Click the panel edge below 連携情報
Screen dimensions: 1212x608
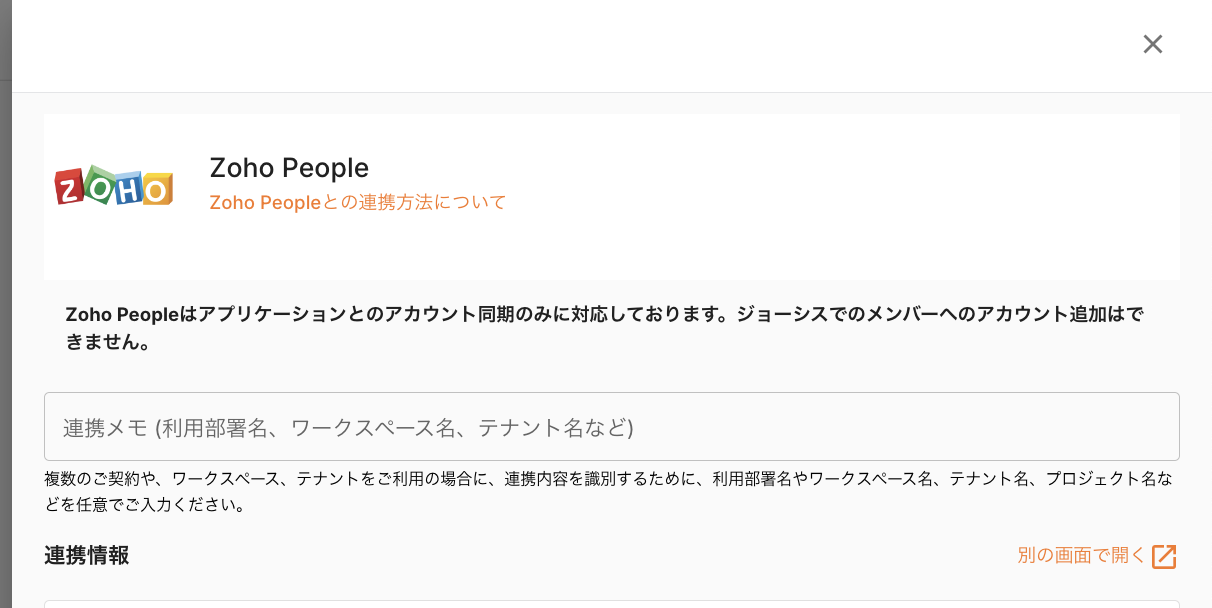point(611,603)
